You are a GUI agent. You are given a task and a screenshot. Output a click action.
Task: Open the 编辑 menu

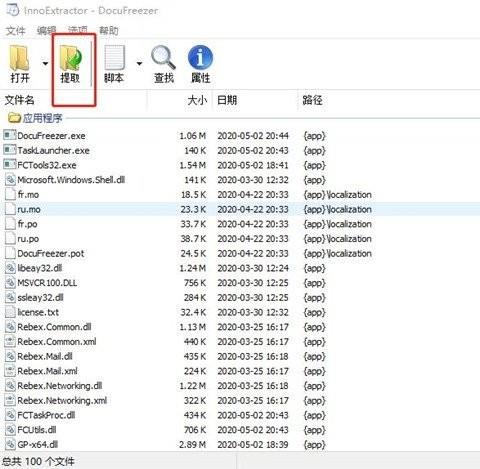[x=46, y=31]
